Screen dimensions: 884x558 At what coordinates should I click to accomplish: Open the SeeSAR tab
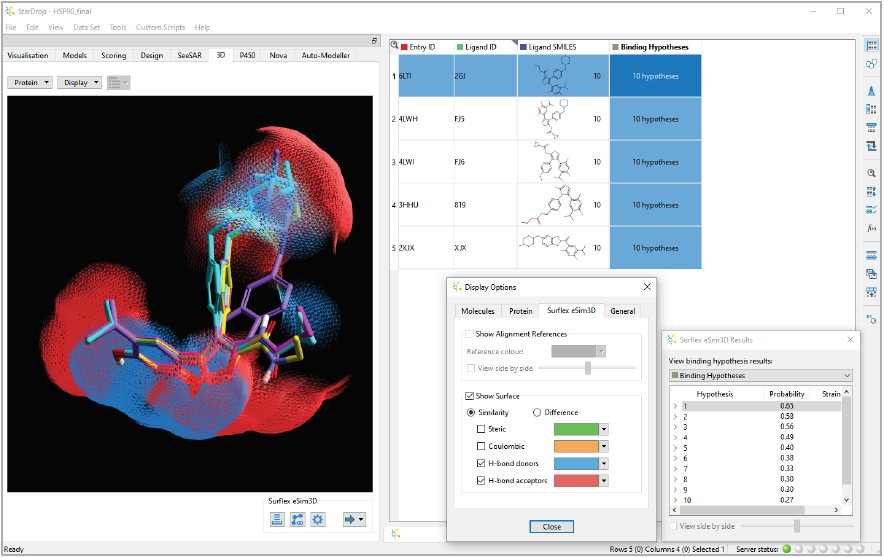pos(189,55)
